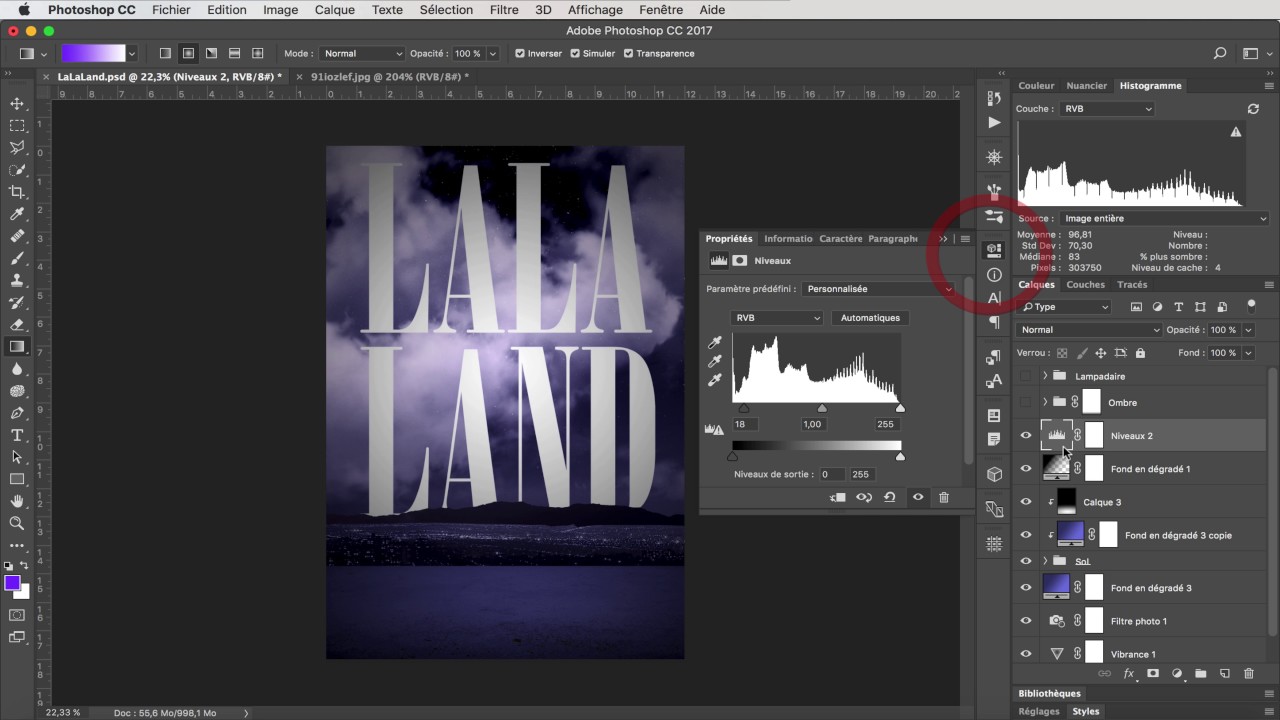The width and height of the screenshot is (1280, 720).
Task: Select the Eraser tool
Action: click(17, 325)
